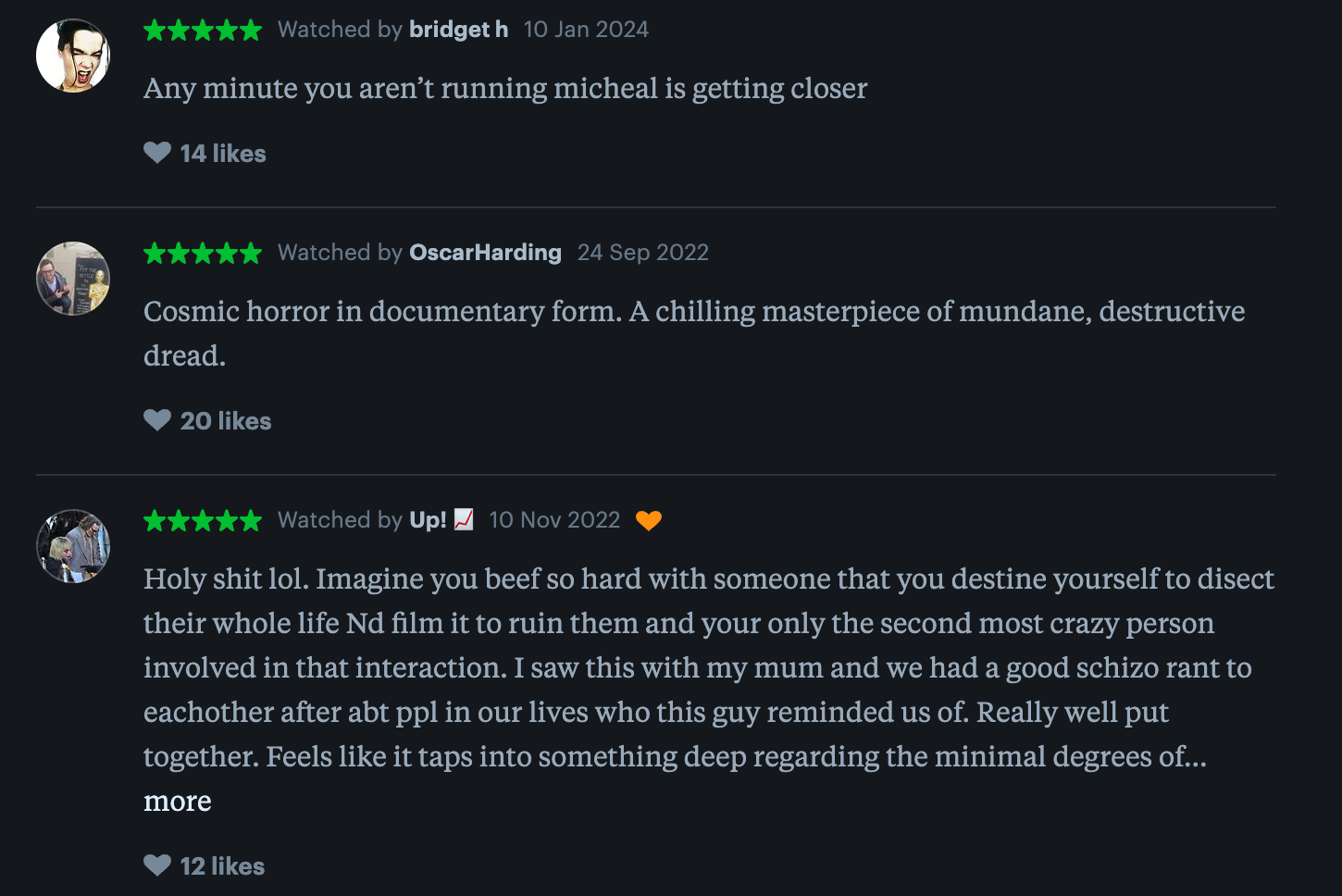Screen dimensions: 1342x896
Task: Open bridget h's profile from the username
Action: click(458, 29)
